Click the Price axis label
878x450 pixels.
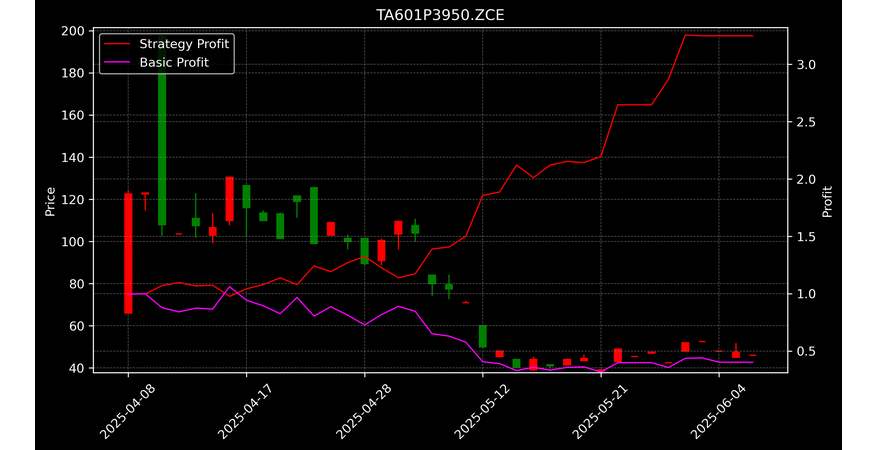coord(50,201)
